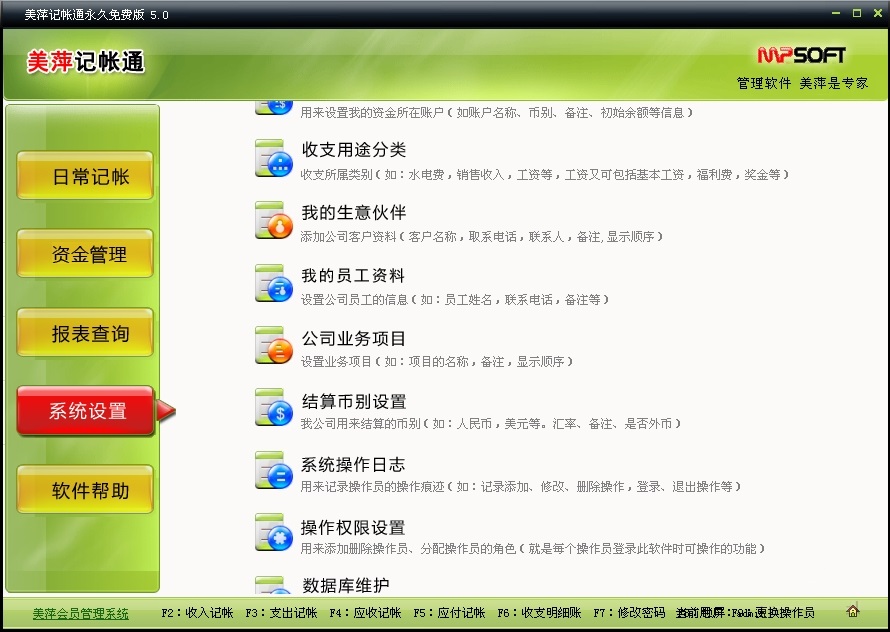Click the home icon in status bar
This screenshot has height=632, width=890.
click(853, 612)
